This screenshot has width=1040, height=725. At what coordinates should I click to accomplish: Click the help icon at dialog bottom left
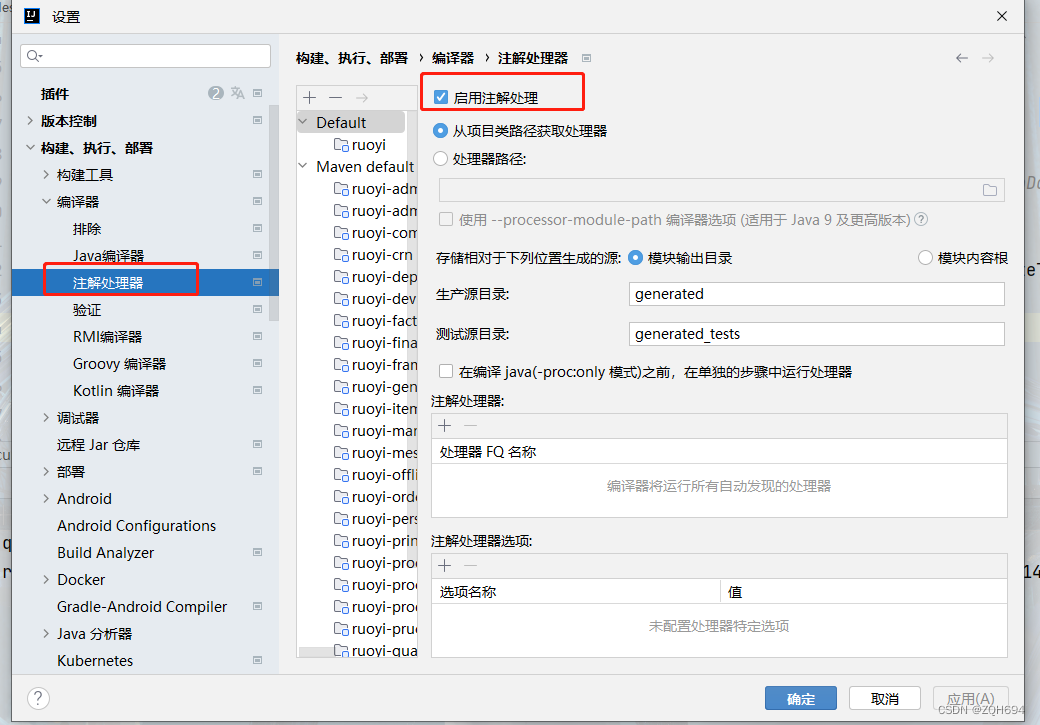pos(37,698)
